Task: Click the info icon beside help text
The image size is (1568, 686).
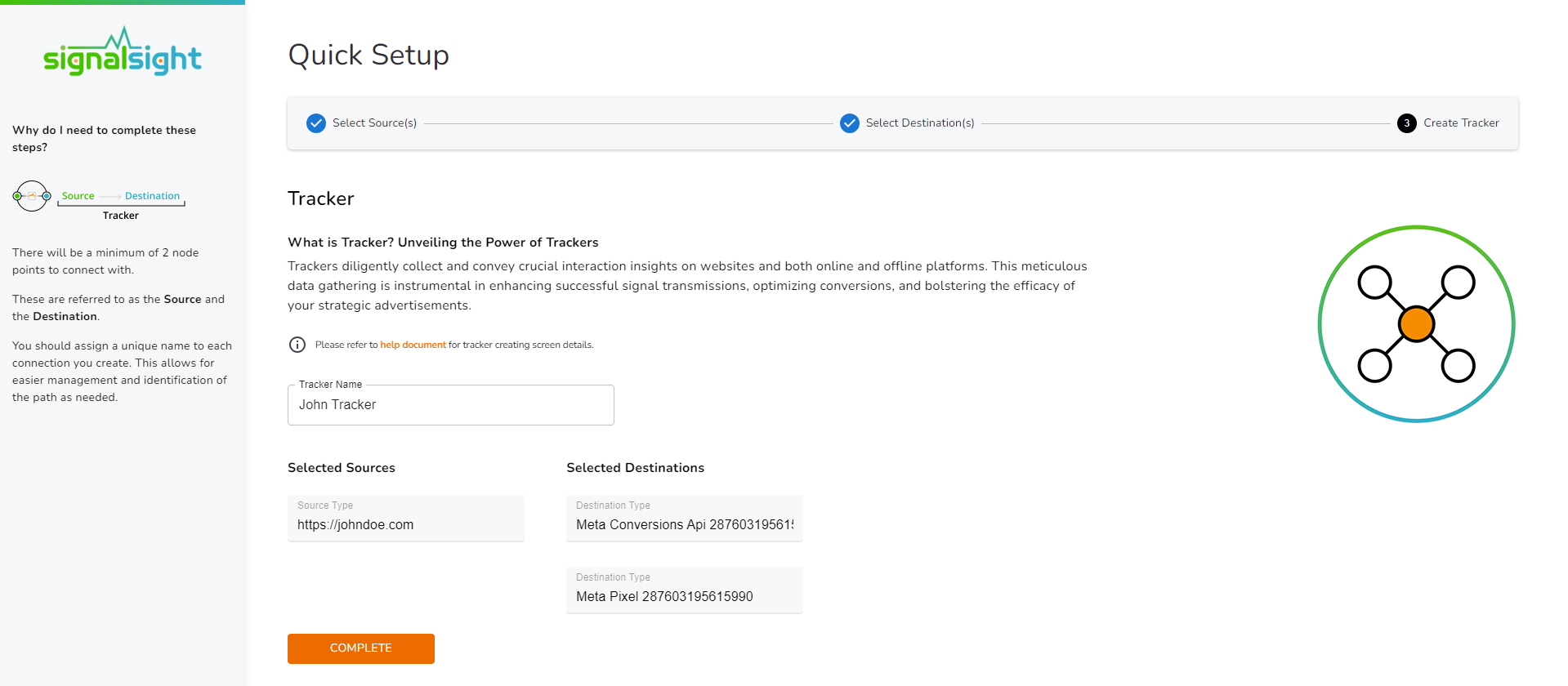Action: [x=297, y=345]
